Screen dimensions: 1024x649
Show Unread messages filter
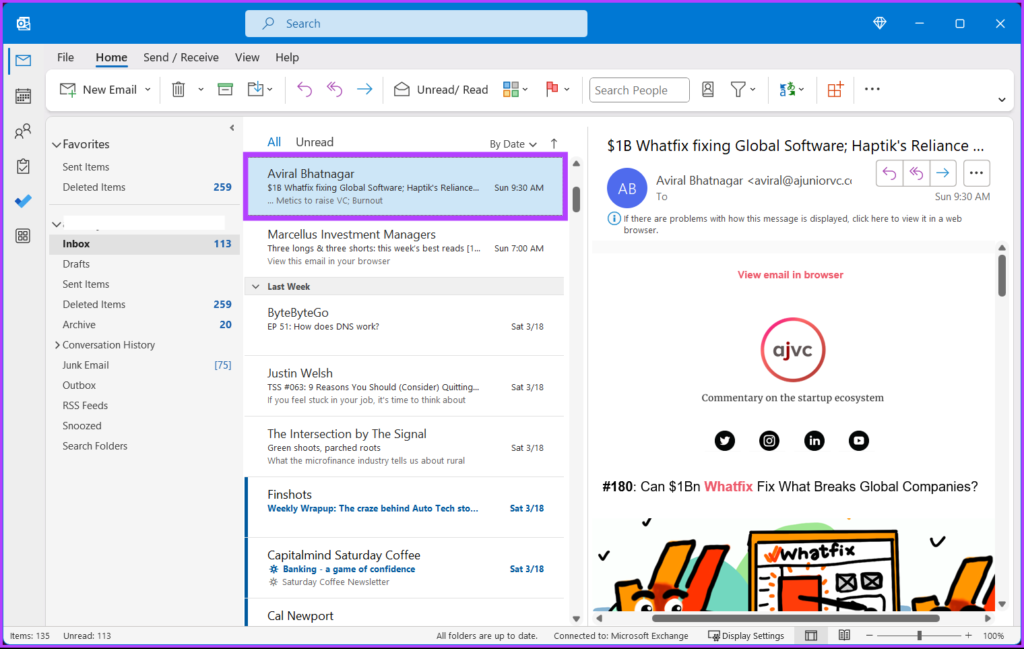[314, 142]
